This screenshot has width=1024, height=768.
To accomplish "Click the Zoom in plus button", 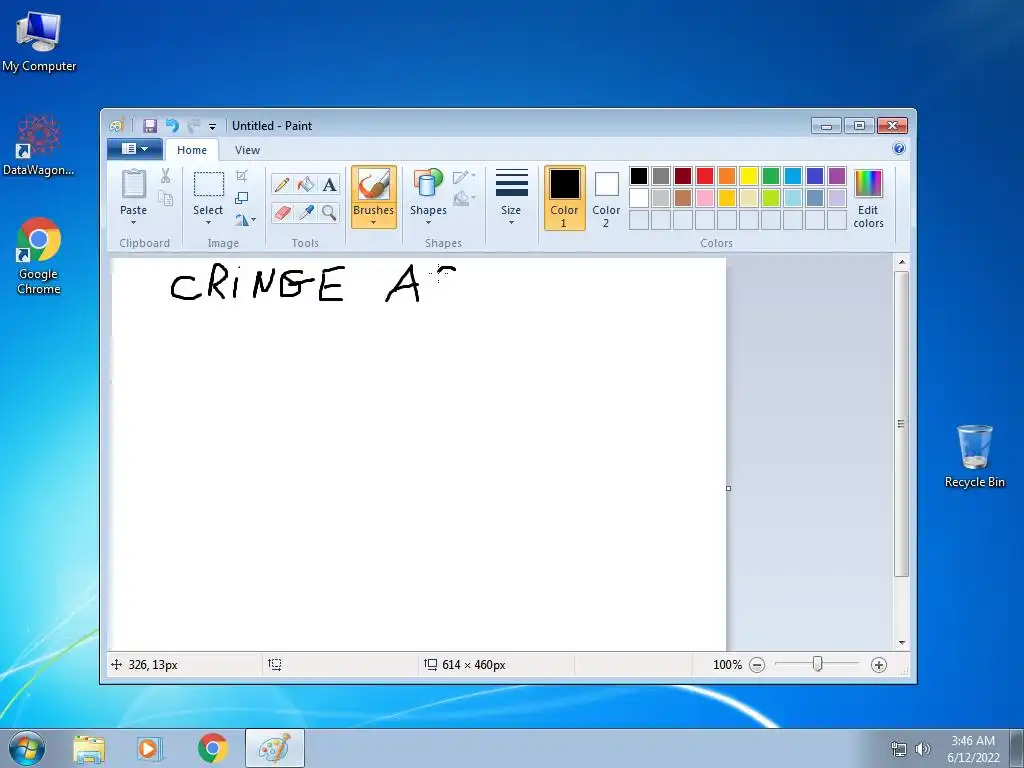I will click(879, 665).
